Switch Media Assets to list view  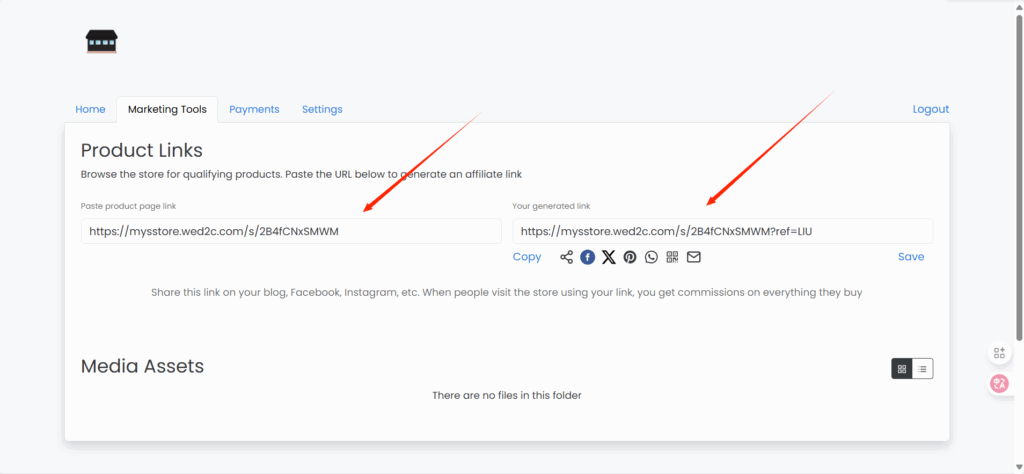click(x=922, y=369)
